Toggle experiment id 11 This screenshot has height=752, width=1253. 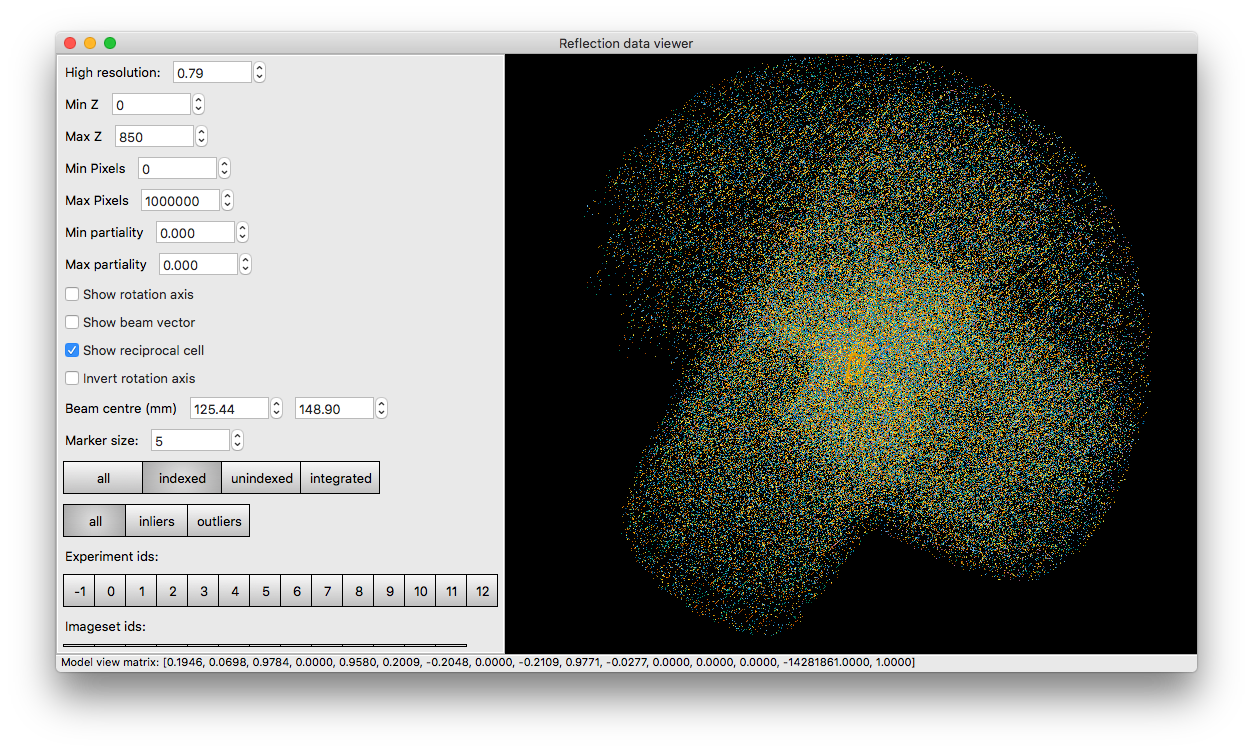coord(451,591)
